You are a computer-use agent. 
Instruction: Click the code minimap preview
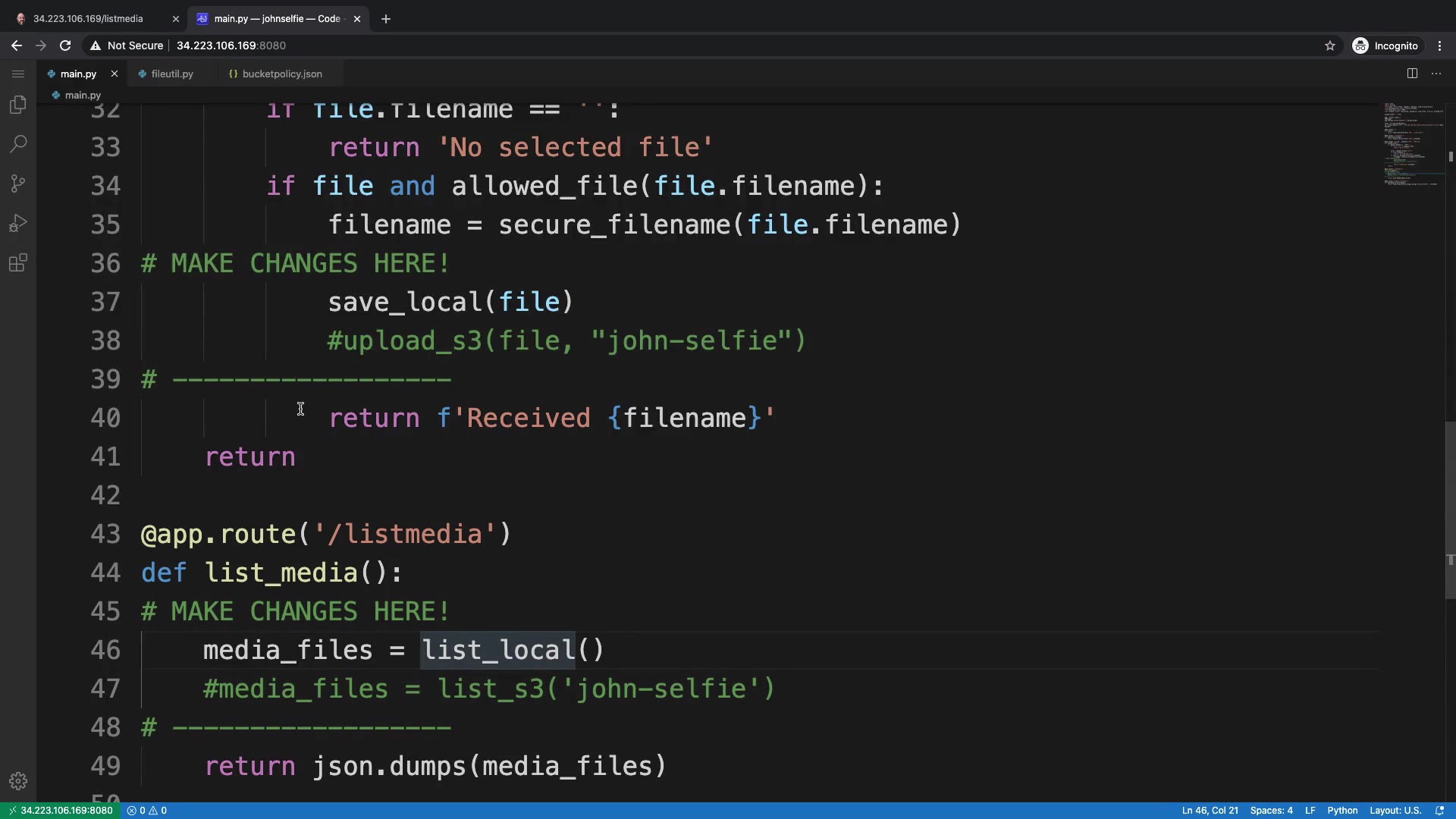(1412, 144)
